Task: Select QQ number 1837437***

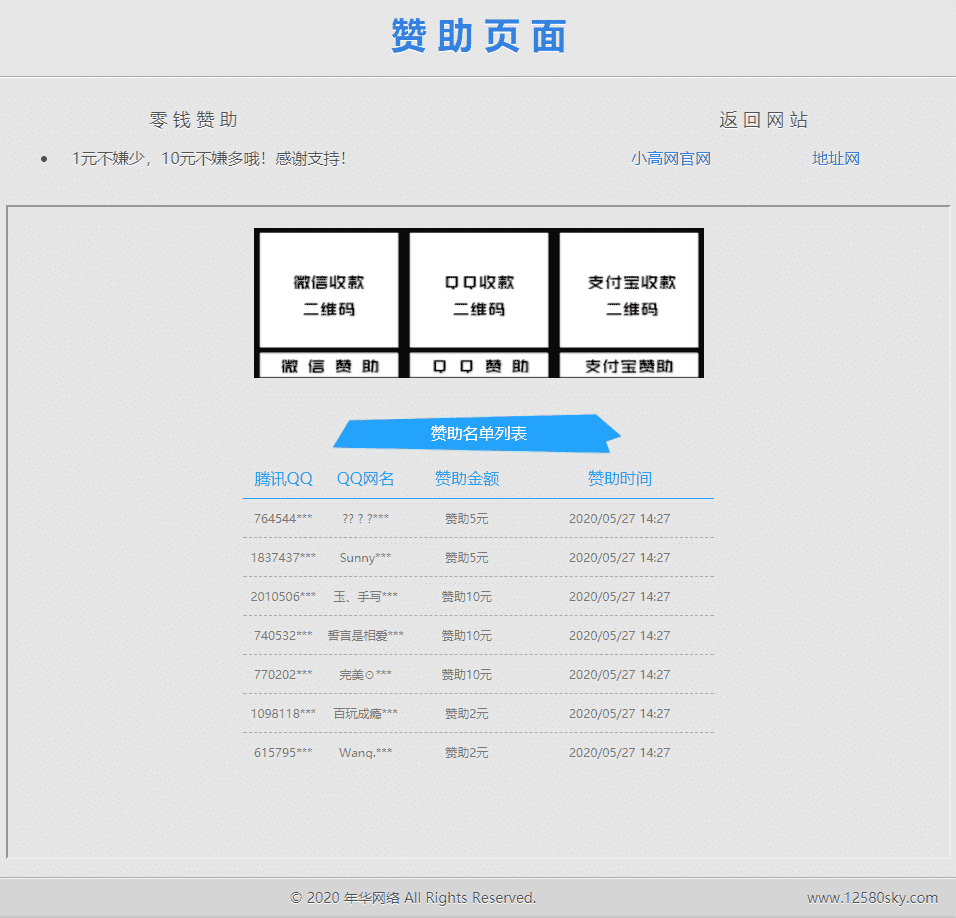Action: [283, 558]
